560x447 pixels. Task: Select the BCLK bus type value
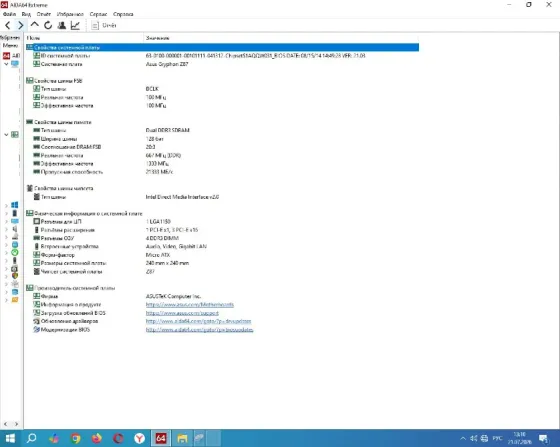tap(152, 89)
